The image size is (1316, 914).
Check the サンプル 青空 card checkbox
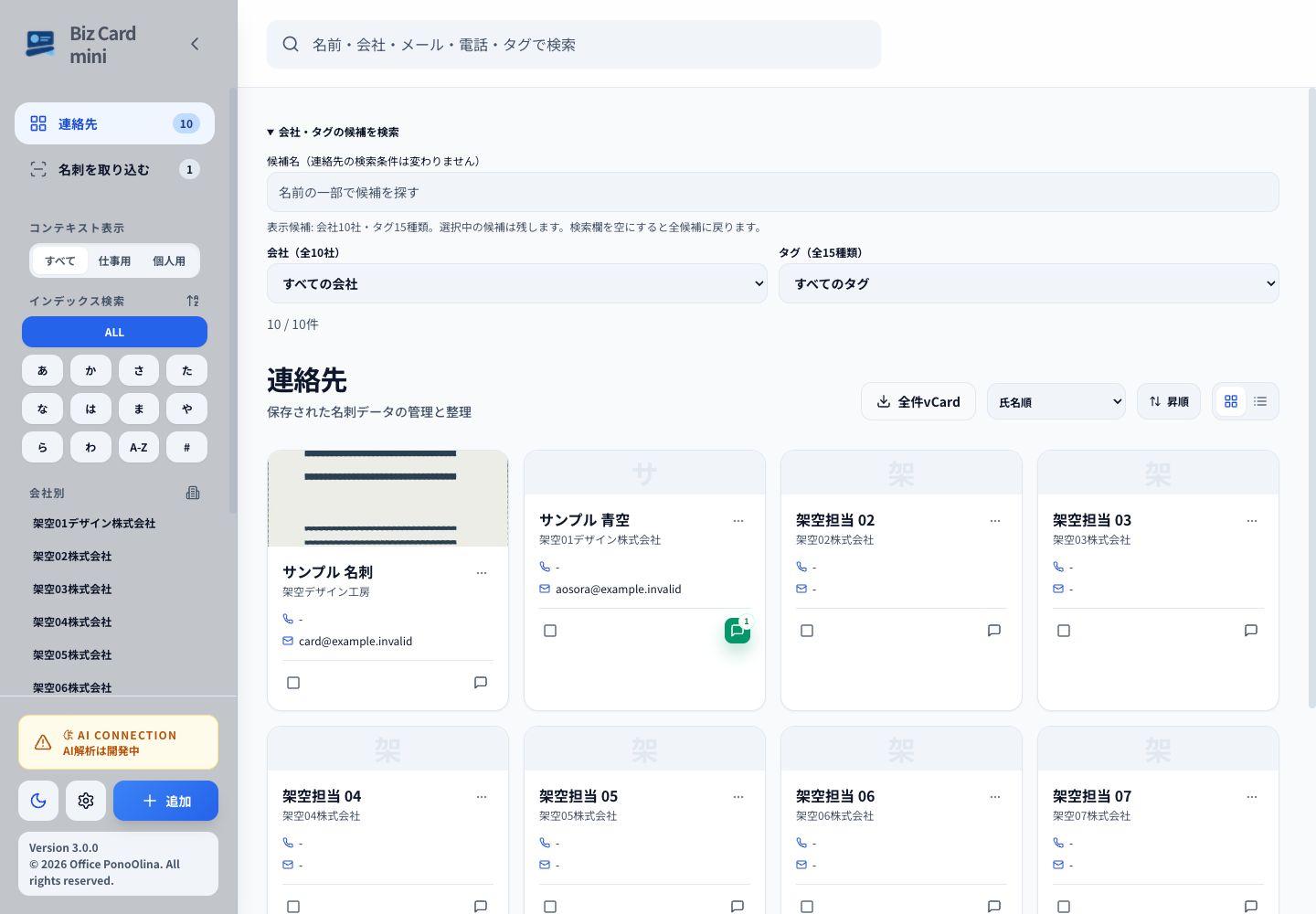[x=550, y=631]
